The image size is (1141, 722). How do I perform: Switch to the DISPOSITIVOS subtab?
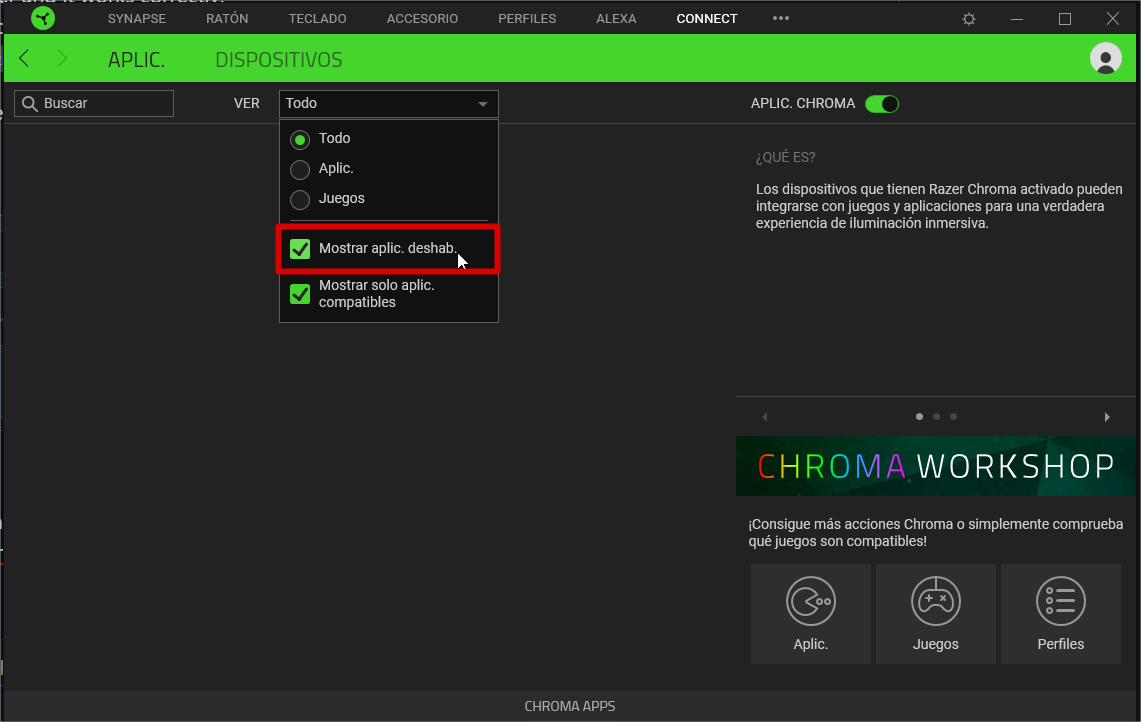[279, 60]
